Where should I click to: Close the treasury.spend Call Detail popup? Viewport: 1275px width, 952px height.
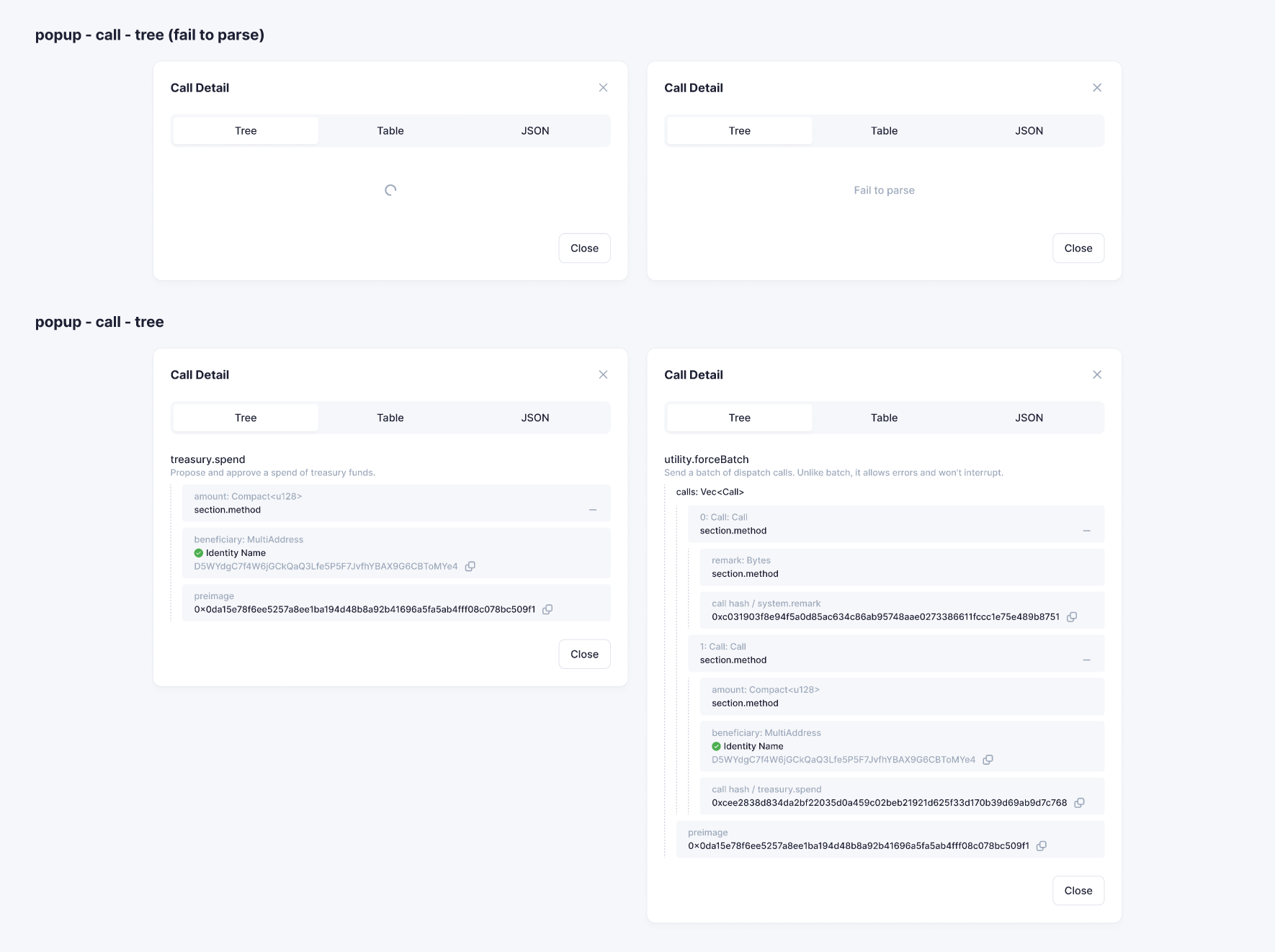584,654
